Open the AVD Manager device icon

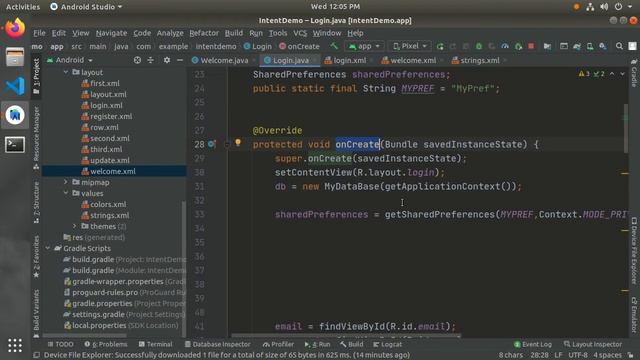point(590,47)
